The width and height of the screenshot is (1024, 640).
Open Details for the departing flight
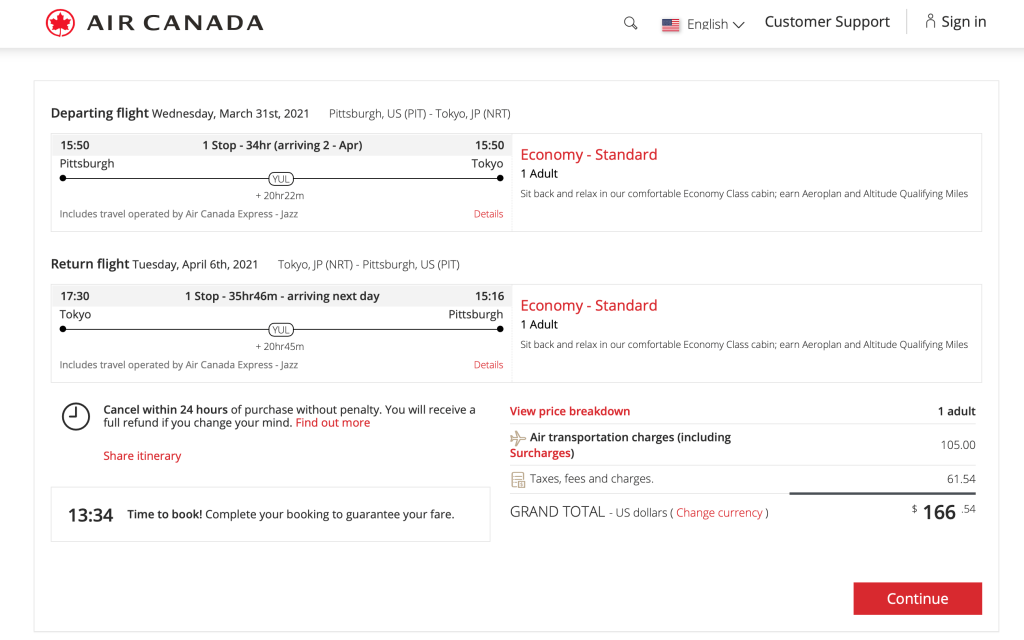pos(488,214)
